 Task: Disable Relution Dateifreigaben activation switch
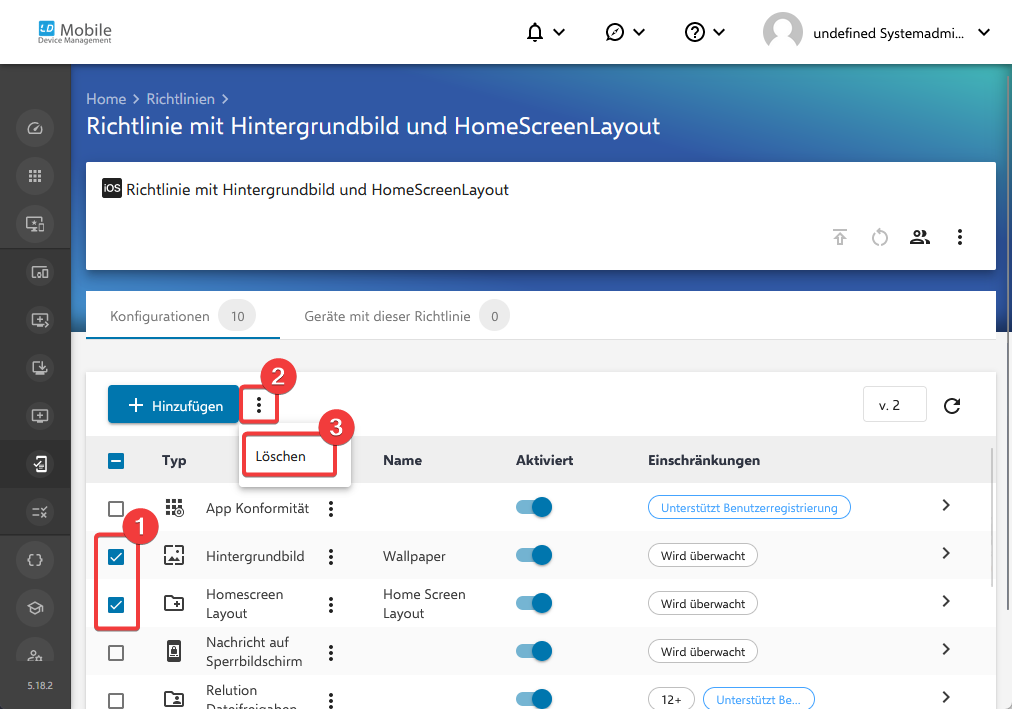[x=534, y=699]
